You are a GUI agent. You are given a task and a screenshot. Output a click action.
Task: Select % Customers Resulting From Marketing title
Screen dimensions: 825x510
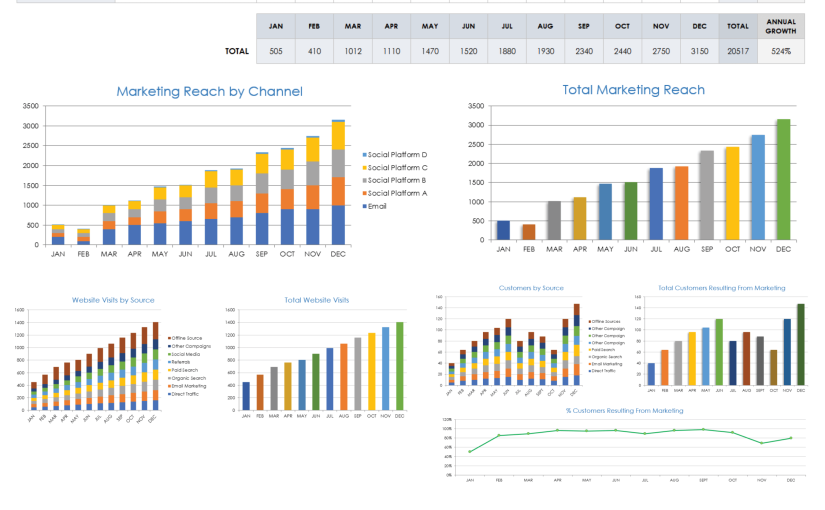(x=625, y=411)
